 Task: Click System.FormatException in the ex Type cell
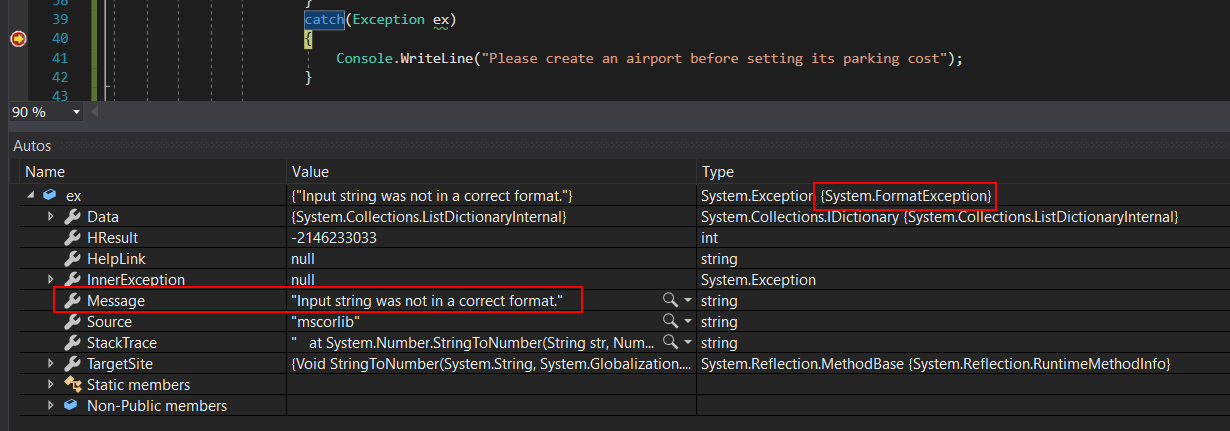905,196
